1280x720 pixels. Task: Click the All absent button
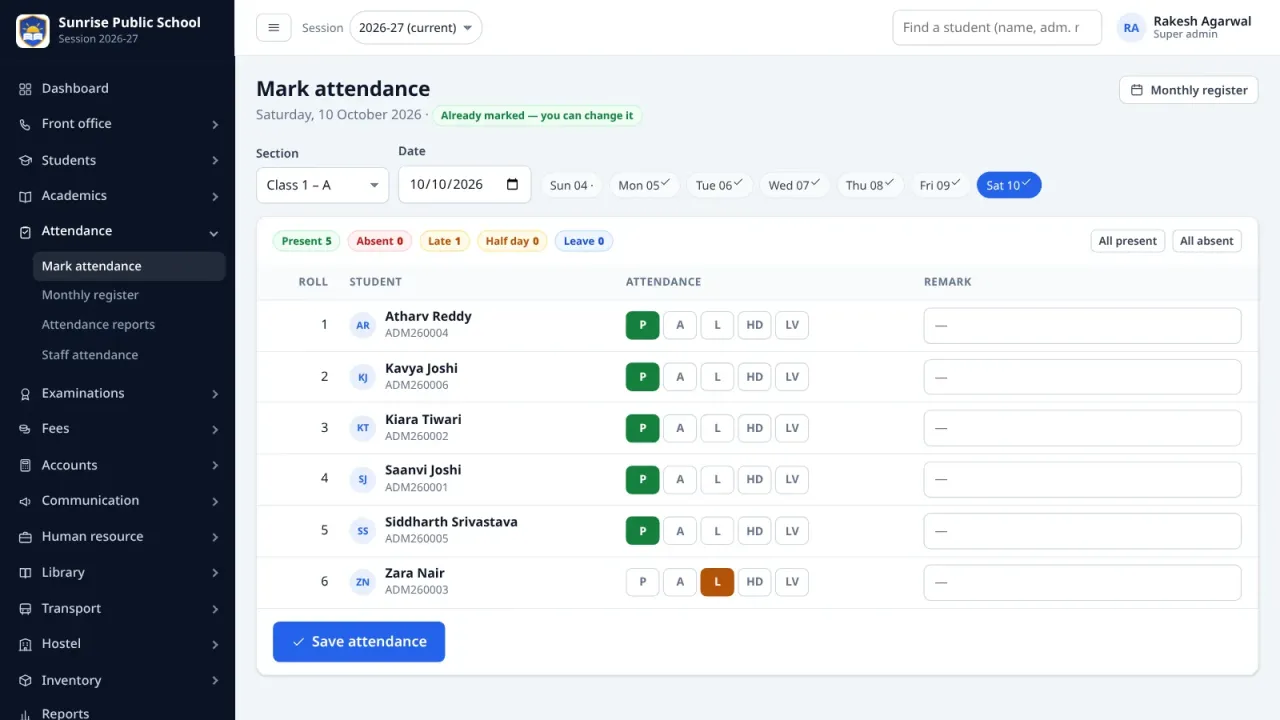(1207, 241)
